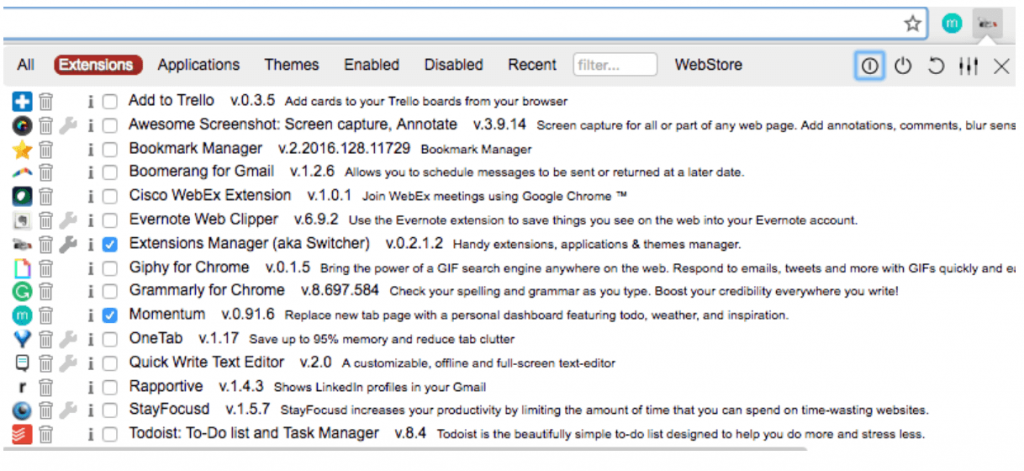Open the Momentum toolbar icon in Chrome
This screenshot has width=1024, height=471.
click(952, 24)
